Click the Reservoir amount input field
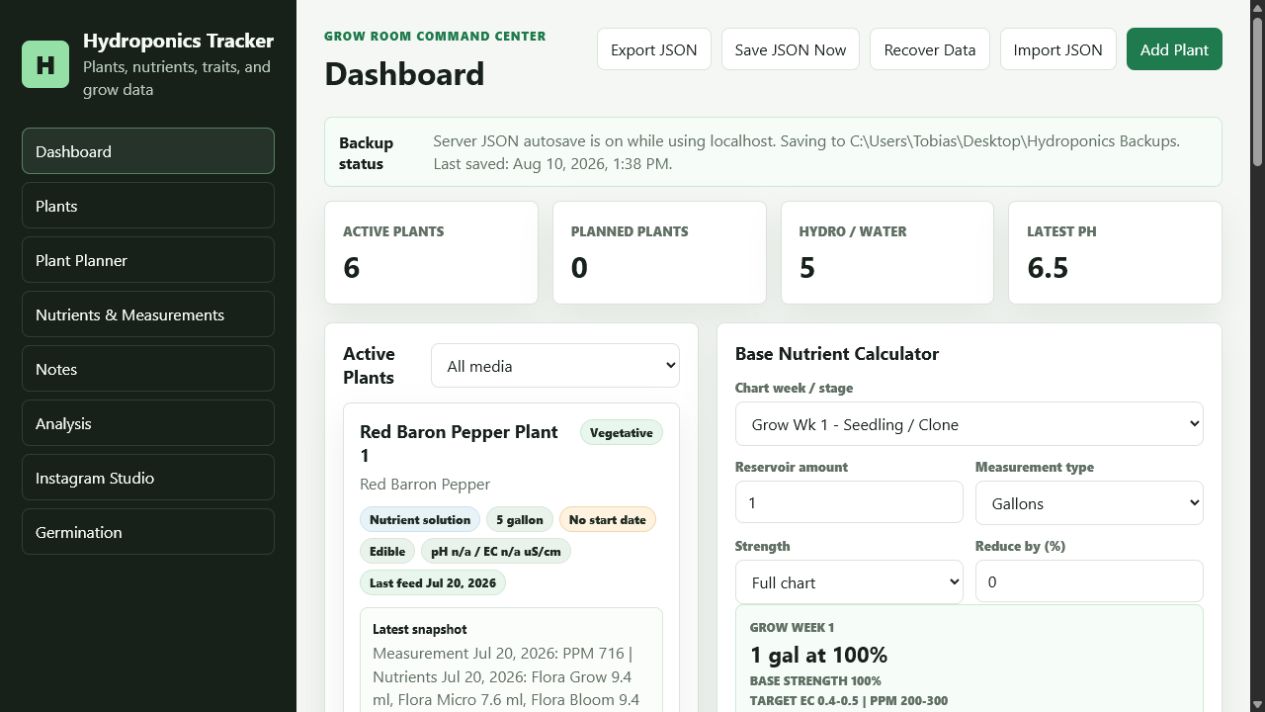Image resolution: width=1265 pixels, height=712 pixels. tap(849, 502)
